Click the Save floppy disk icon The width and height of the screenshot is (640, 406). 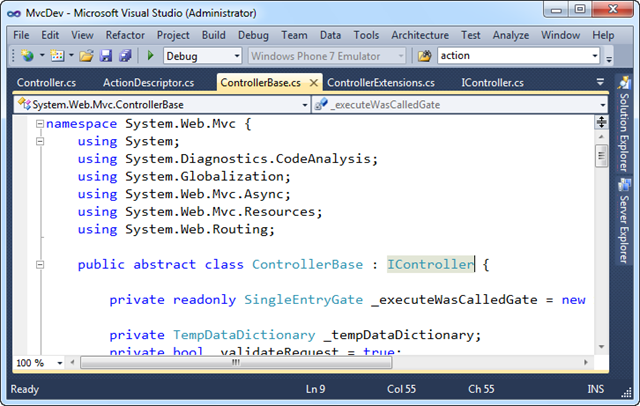106,55
